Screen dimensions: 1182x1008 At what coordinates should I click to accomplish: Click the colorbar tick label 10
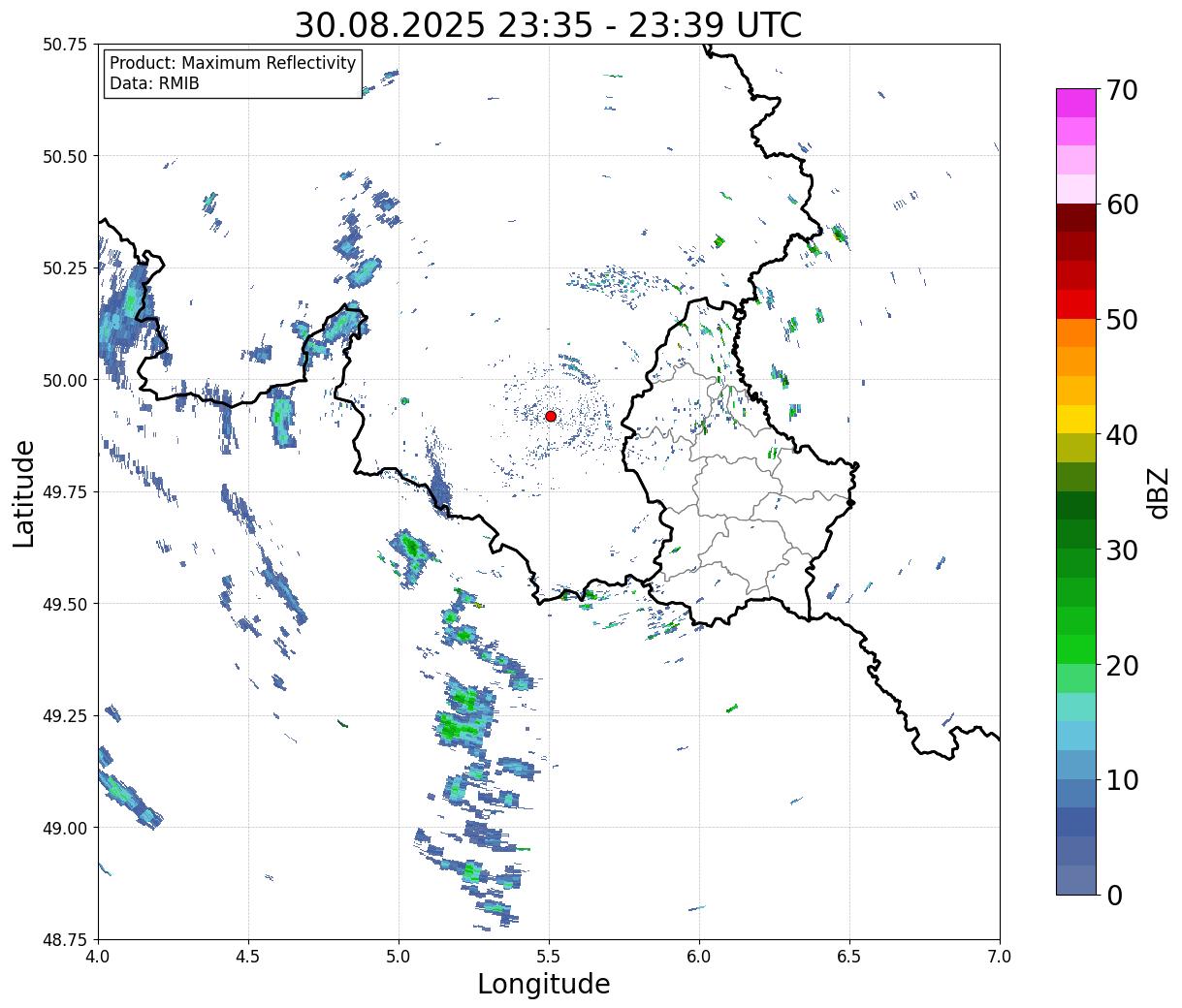(x=1121, y=780)
